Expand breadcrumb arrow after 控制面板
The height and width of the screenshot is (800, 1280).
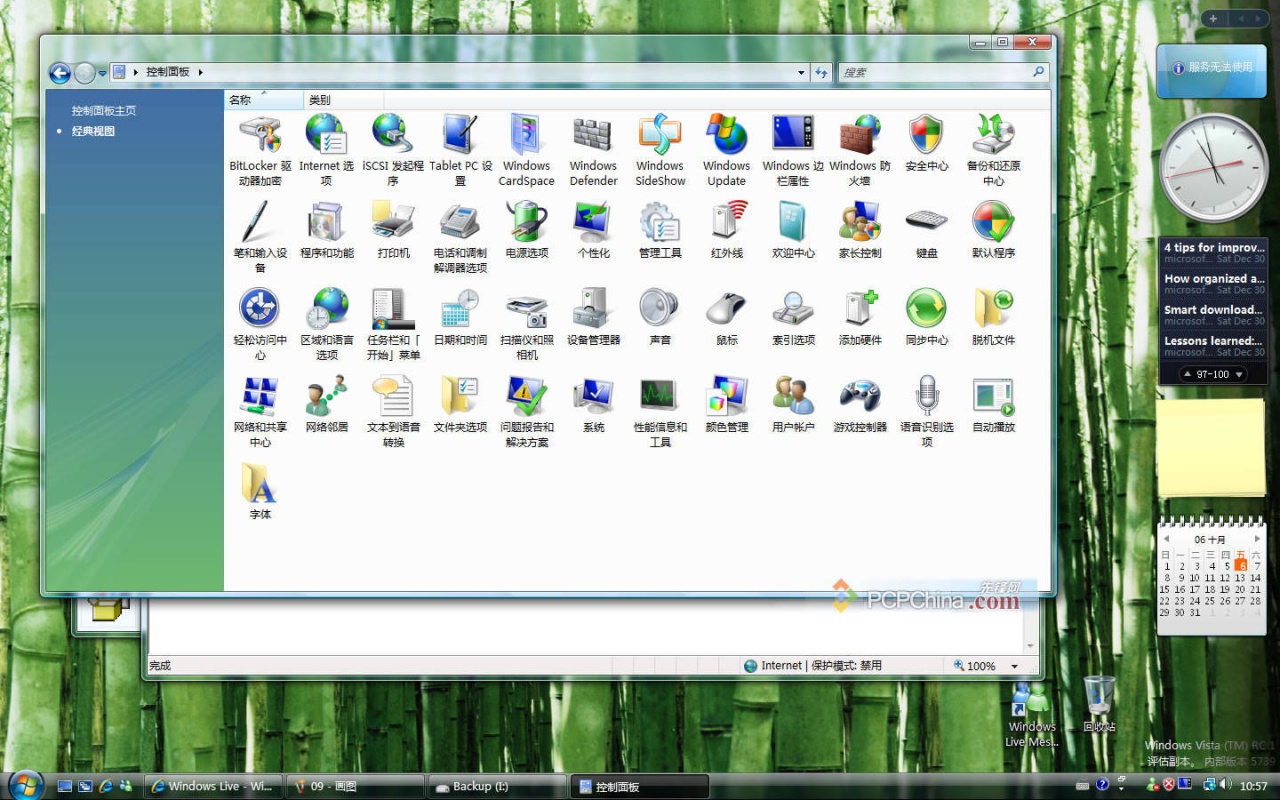pyautogui.click(x=200, y=72)
